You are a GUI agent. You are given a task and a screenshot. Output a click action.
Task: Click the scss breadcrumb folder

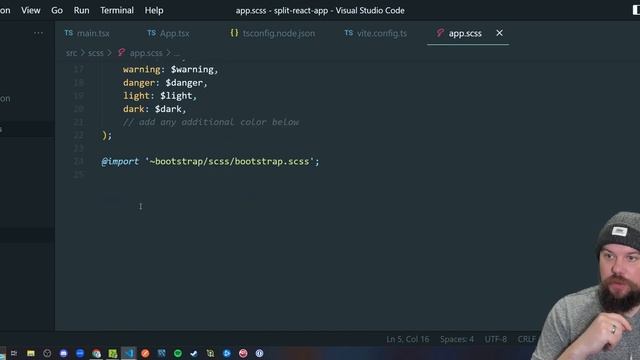[x=96, y=53]
